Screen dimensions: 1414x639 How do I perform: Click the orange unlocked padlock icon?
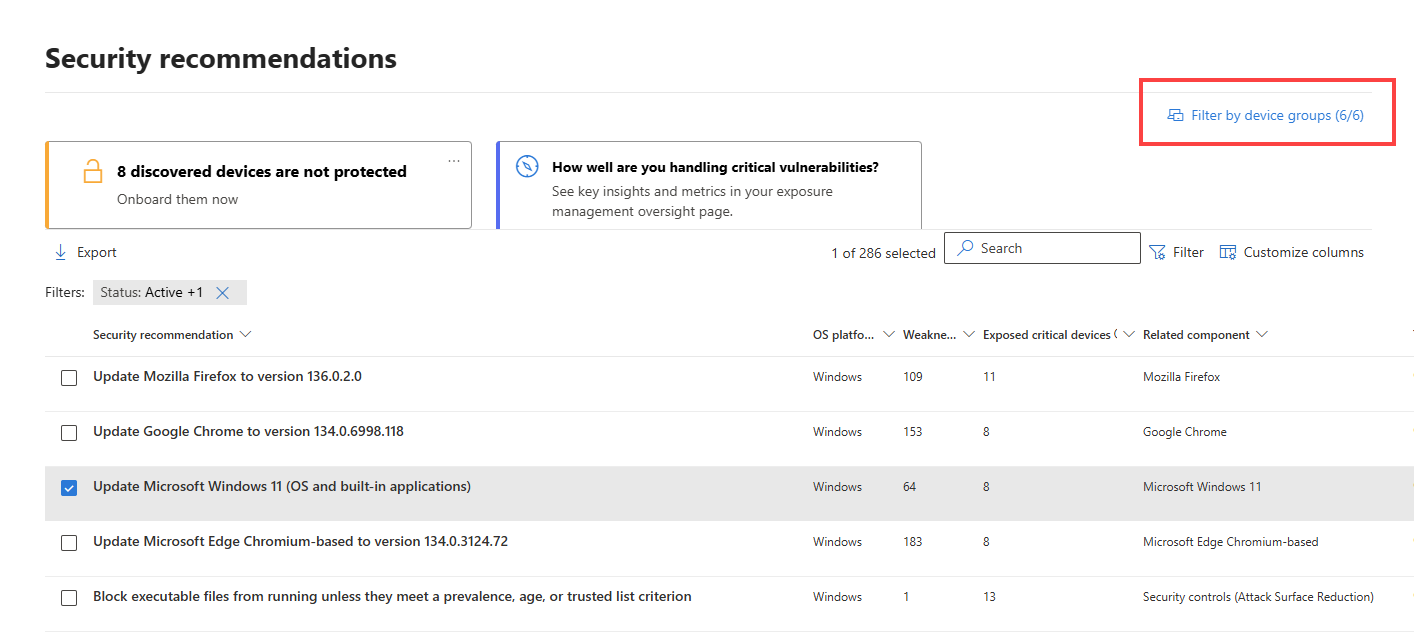(x=93, y=172)
